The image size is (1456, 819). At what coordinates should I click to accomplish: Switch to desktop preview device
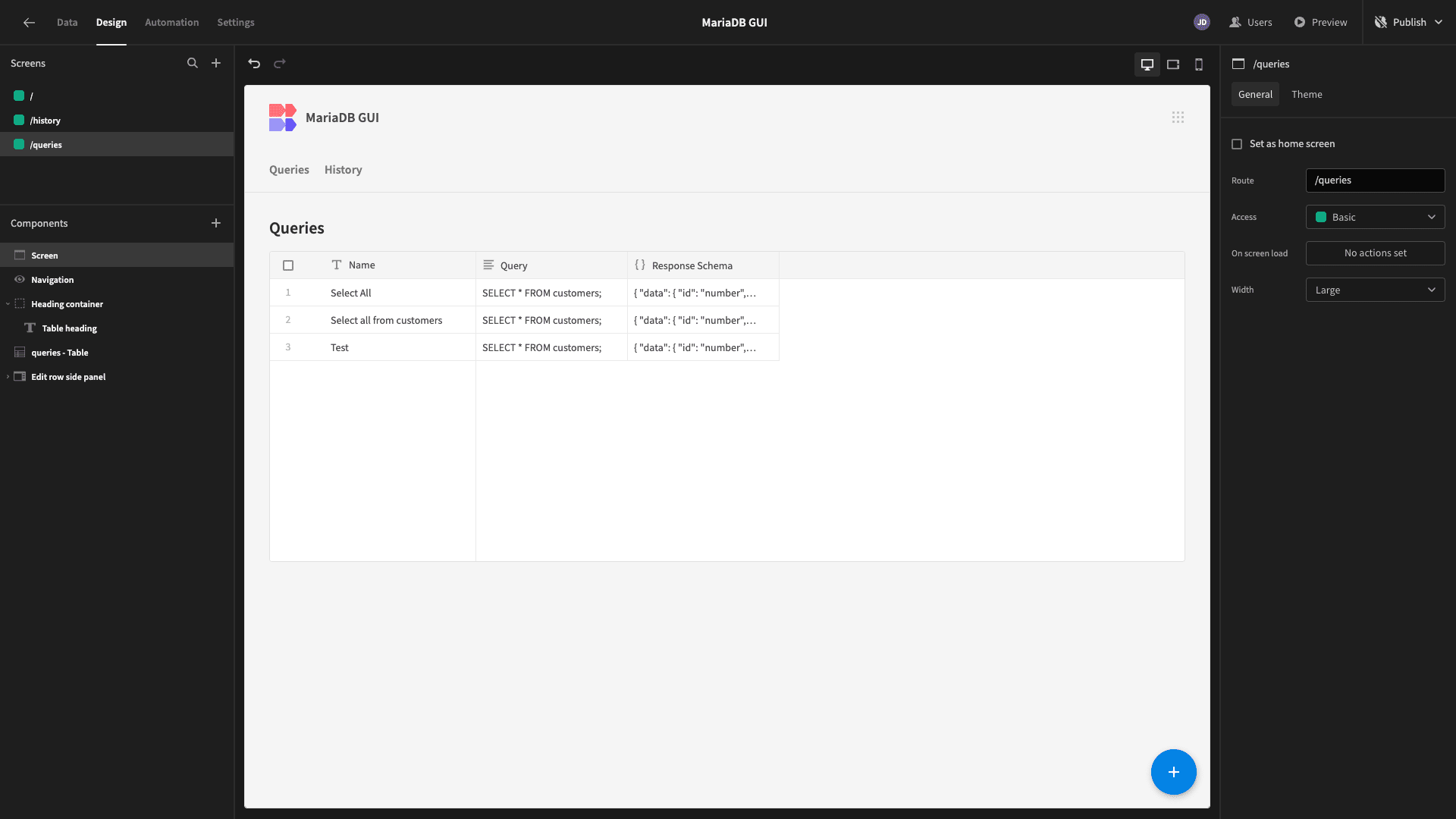[x=1147, y=64]
